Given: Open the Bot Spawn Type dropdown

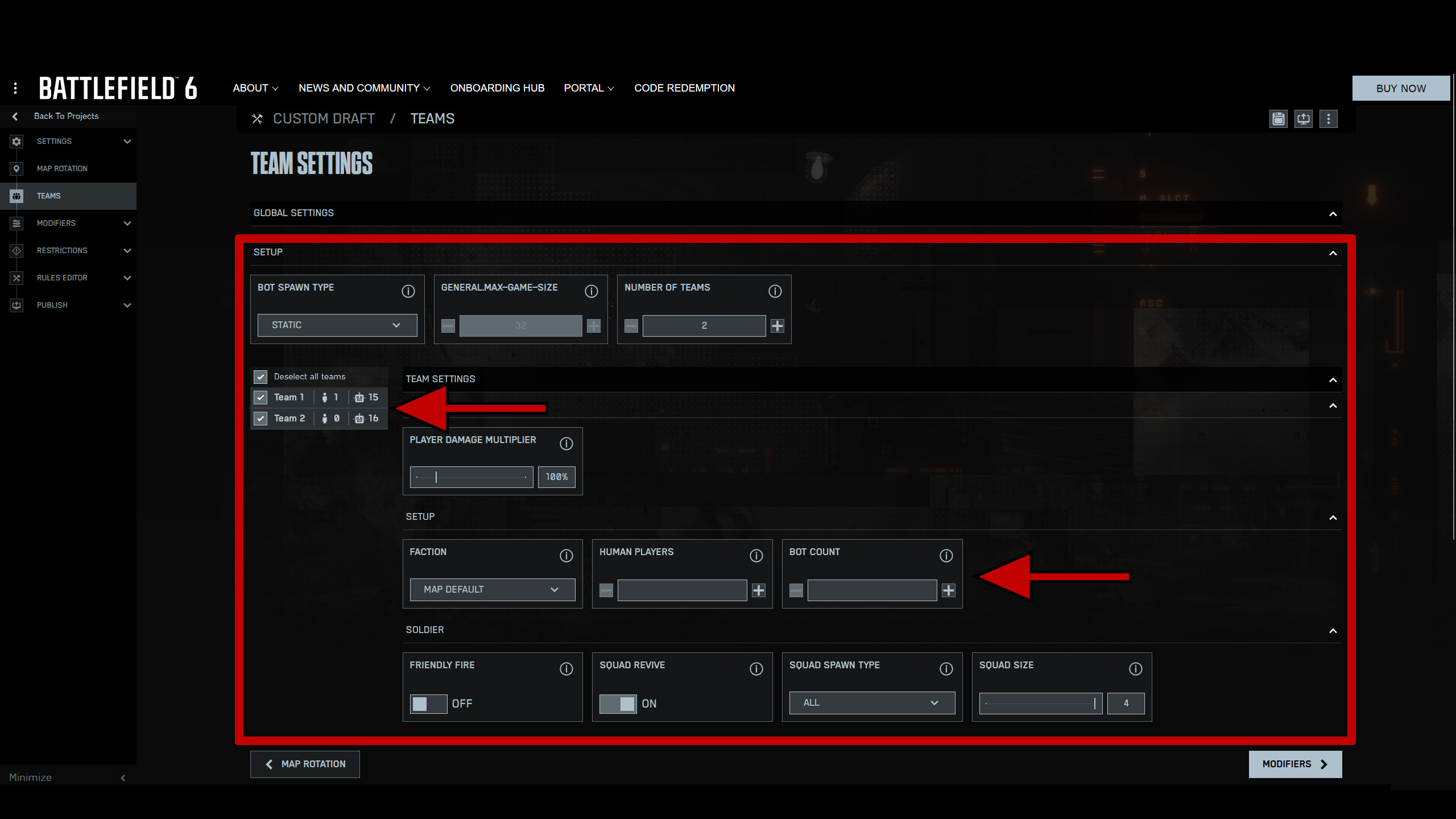Looking at the screenshot, I should pyautogui.click(x=337, y=325).
